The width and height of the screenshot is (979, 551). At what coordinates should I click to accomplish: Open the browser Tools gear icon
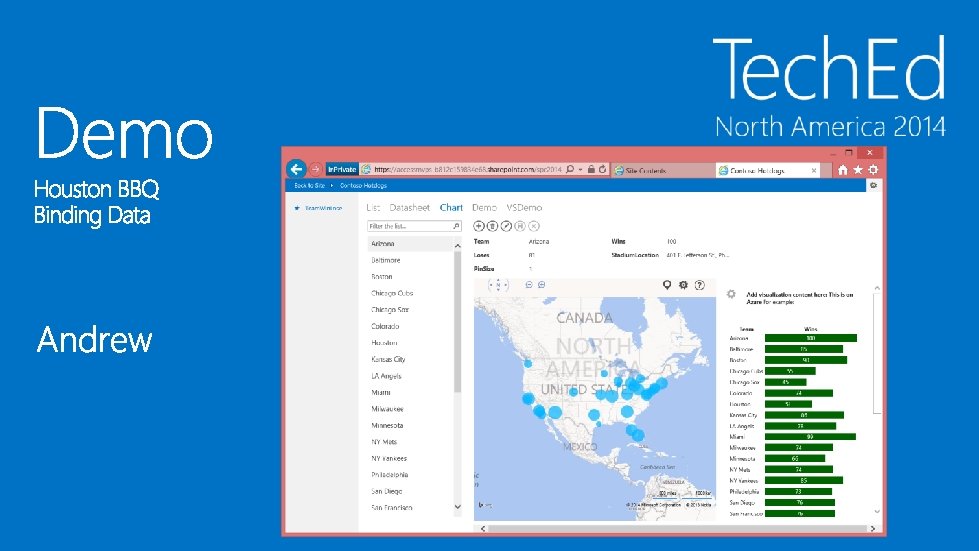click(x=873, y=170)
